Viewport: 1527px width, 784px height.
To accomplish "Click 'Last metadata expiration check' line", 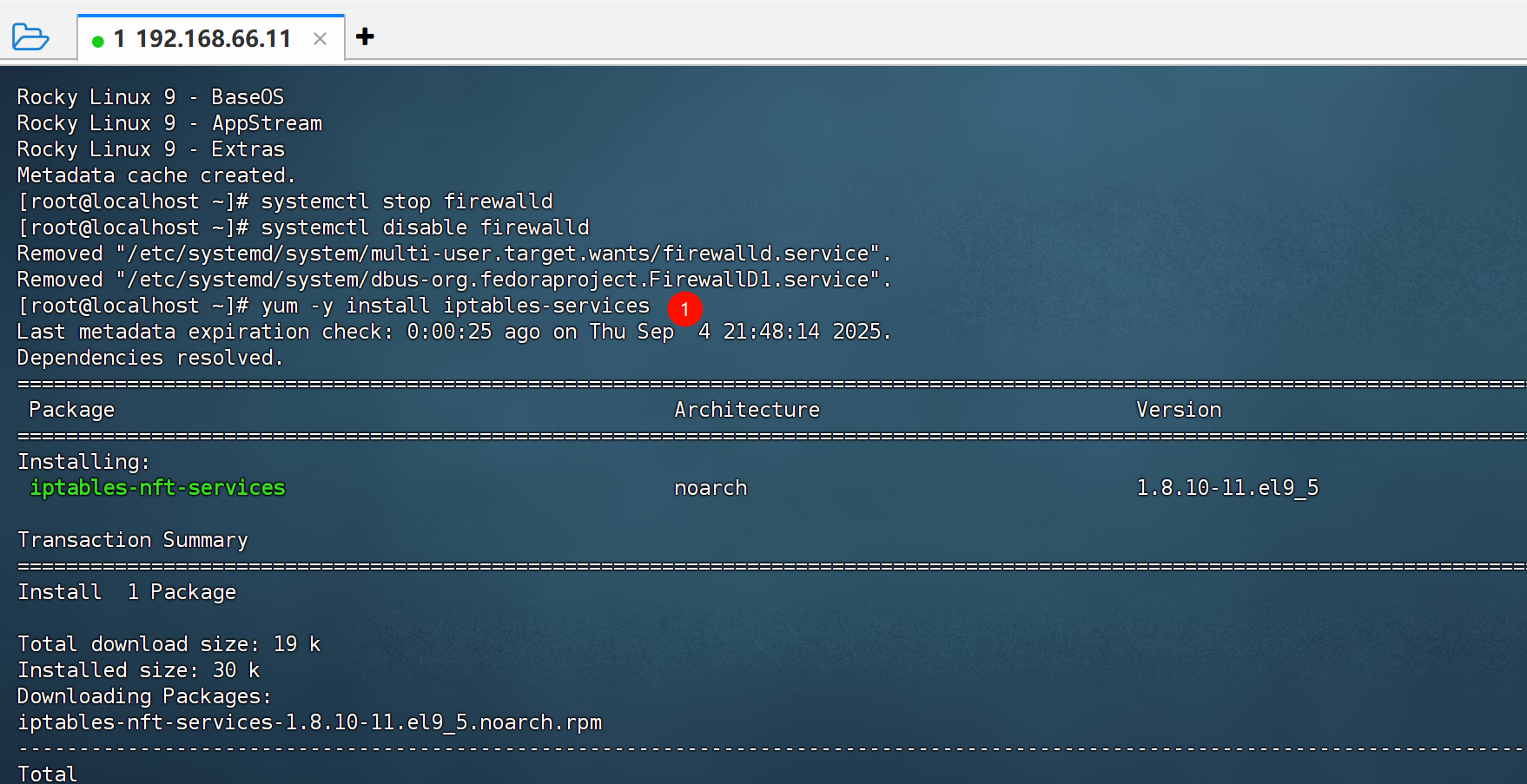I will (454, 332).
